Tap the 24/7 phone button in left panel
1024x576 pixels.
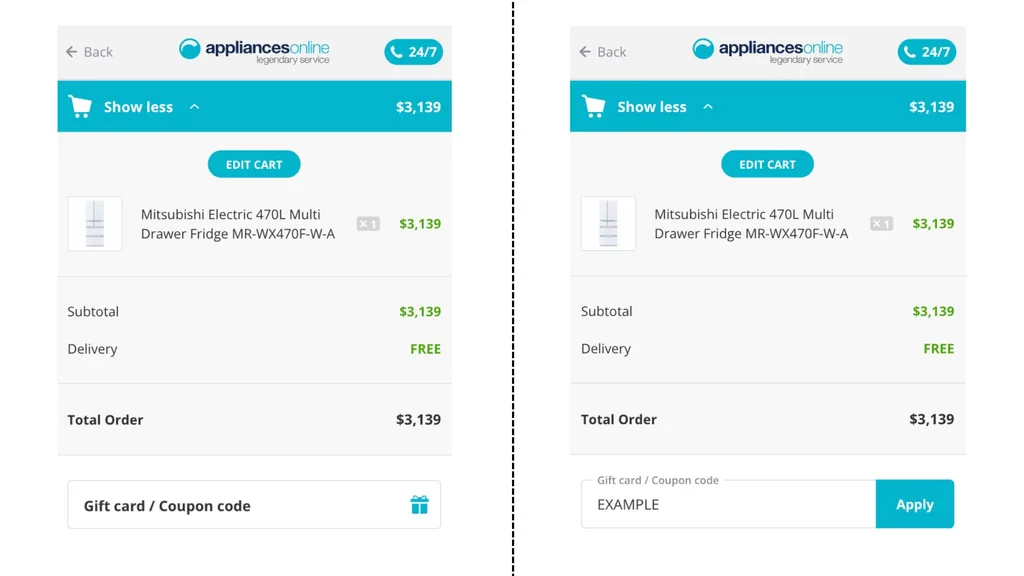click(x=413, y=52)
